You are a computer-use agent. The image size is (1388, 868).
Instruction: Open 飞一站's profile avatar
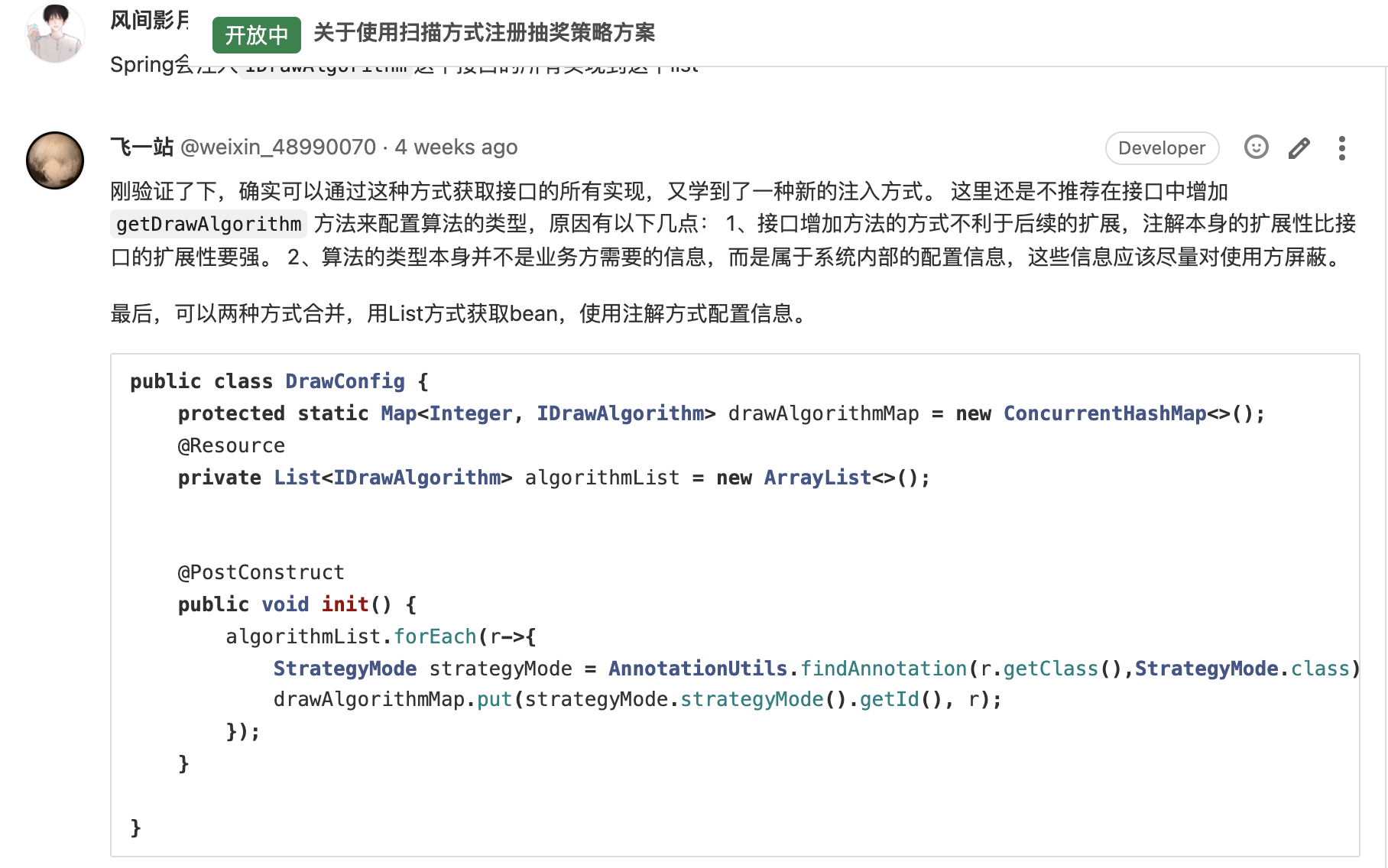[x=55, y=160]
